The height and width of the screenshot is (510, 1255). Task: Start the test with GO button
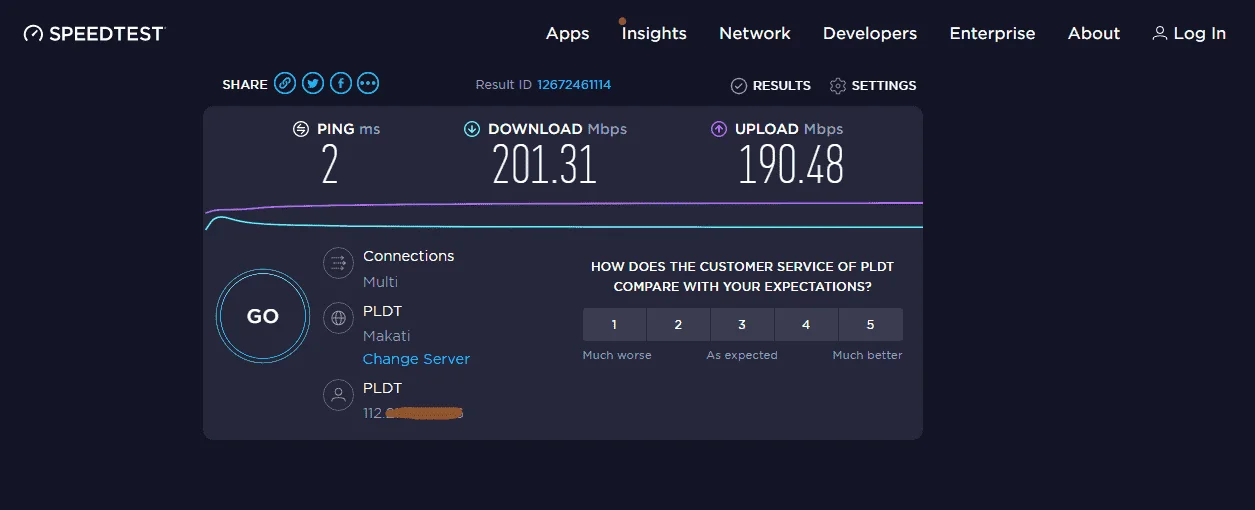pyautogui.click(x=262, y=316)
